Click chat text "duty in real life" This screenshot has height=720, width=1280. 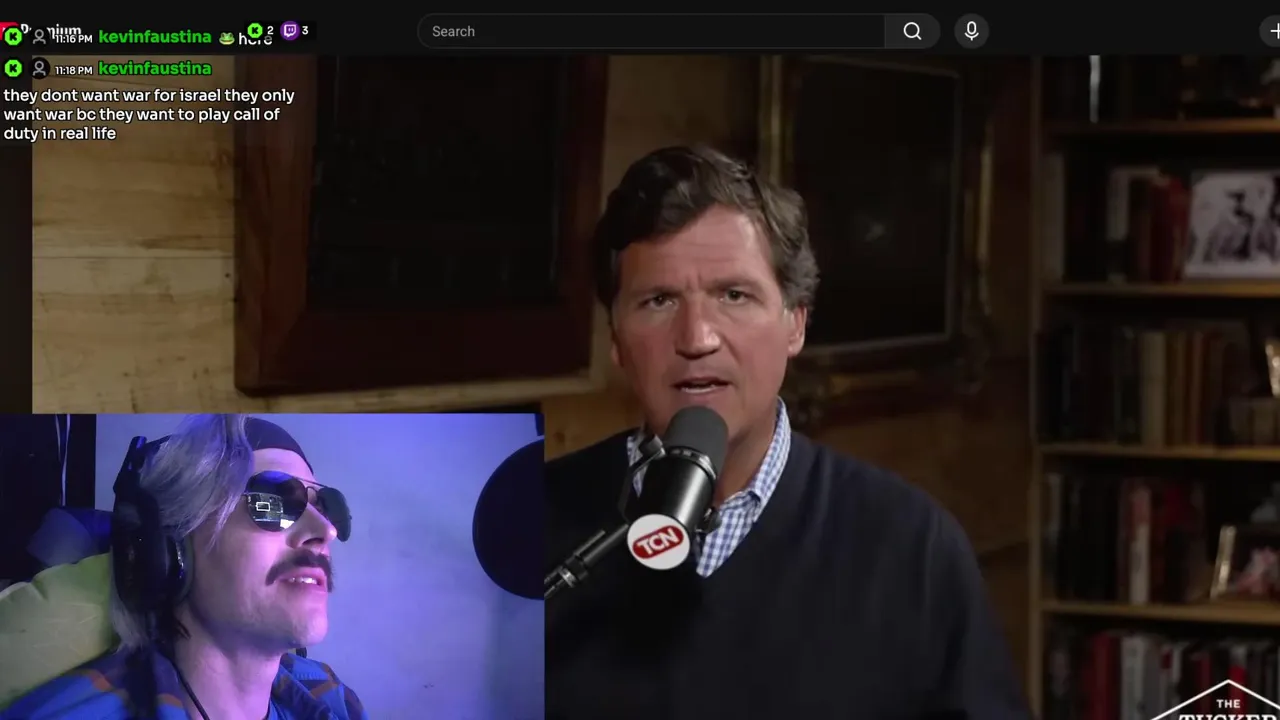coord(60,133)
